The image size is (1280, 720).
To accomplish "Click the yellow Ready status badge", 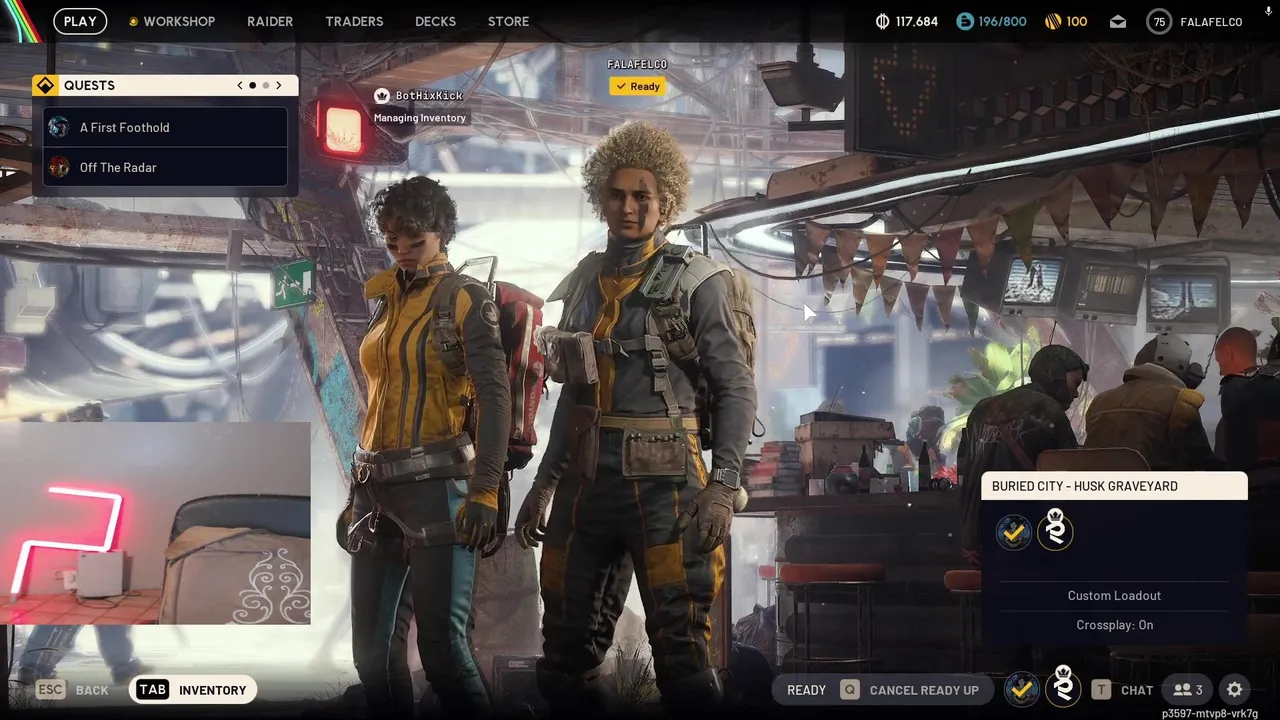I will point(637,86).
